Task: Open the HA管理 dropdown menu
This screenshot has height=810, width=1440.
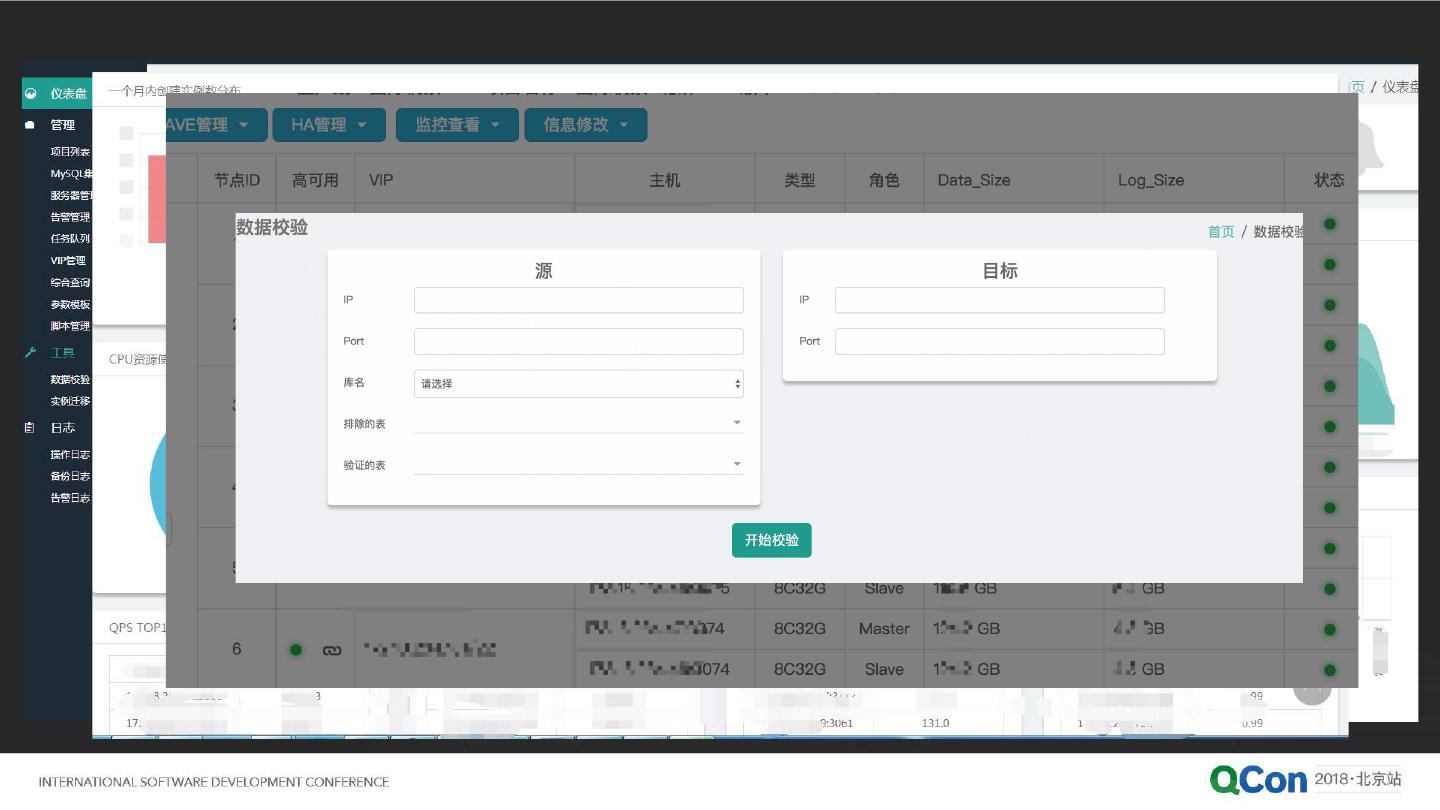Action: pyautogui.click(x=329, y=125)
